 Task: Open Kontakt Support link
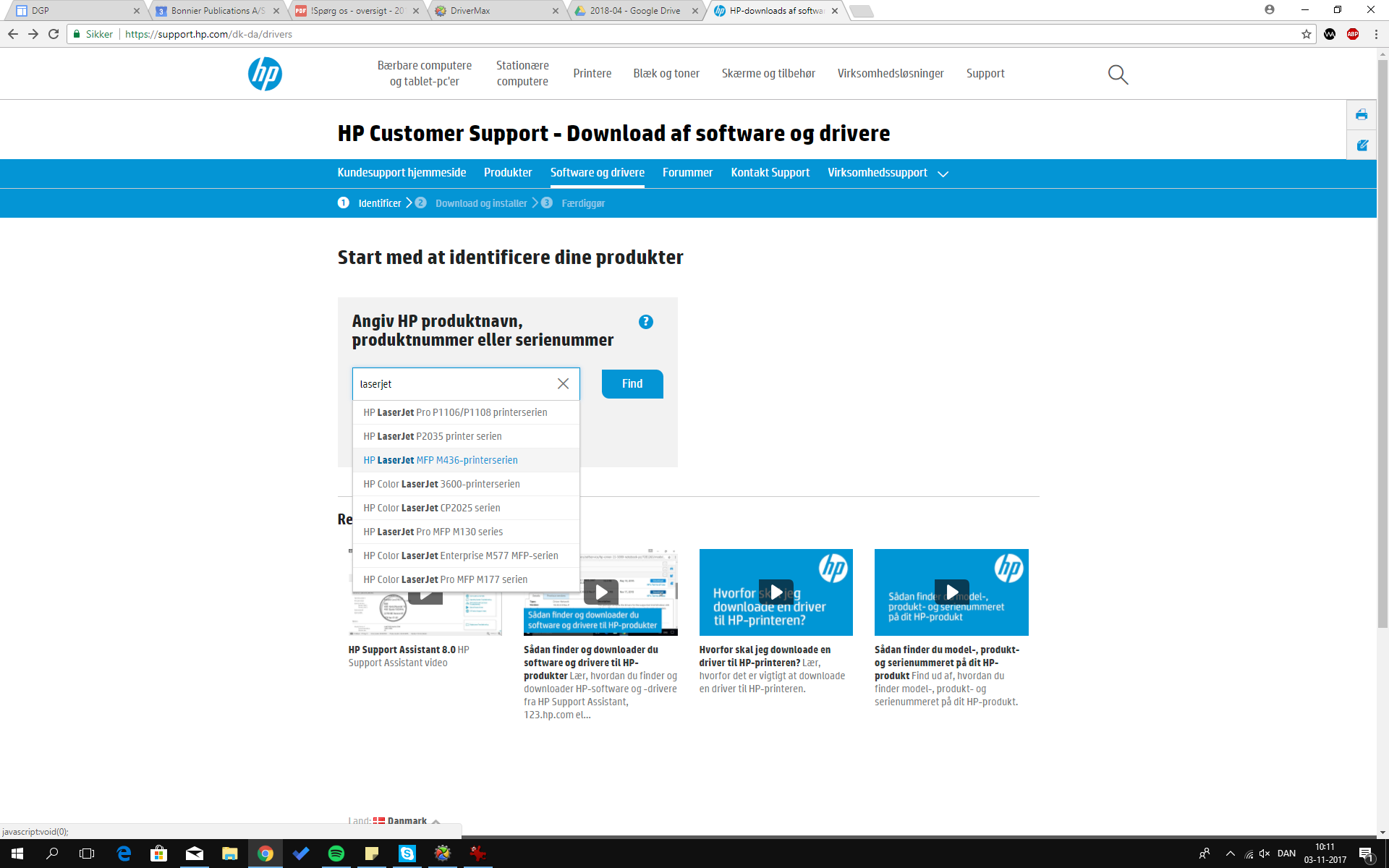[770, 173]
